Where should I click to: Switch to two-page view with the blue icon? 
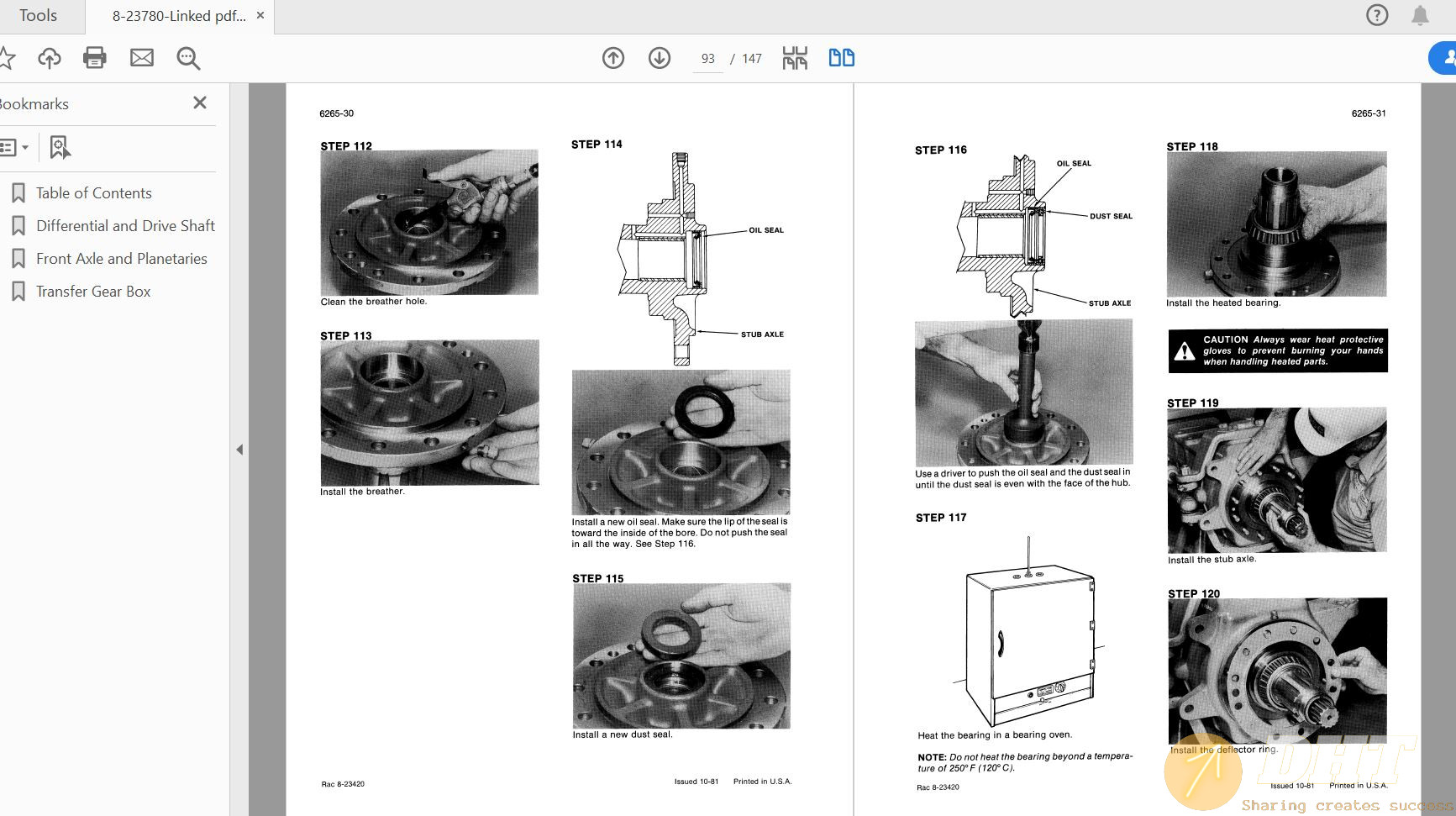click(x=840, y=57)
